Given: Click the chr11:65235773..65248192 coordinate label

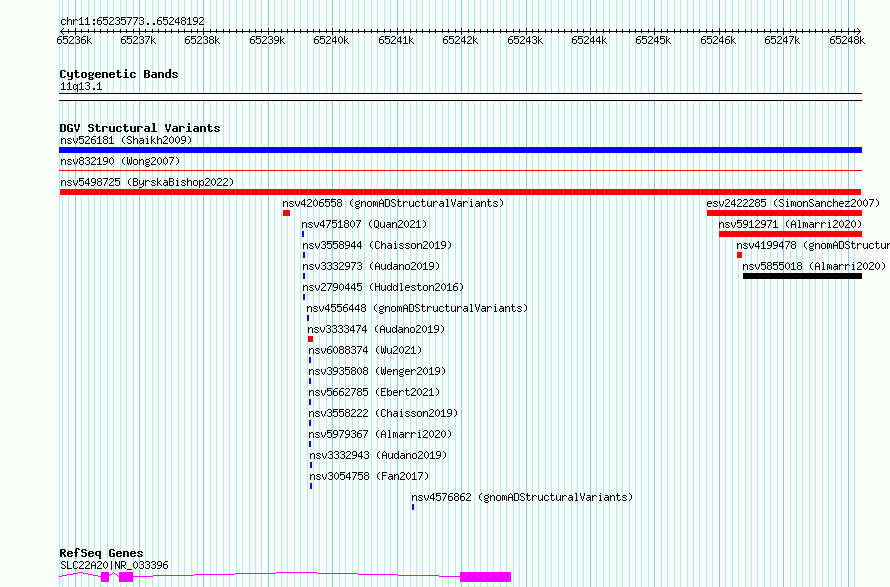Looking at the screenshot, I should [x=132, y=21].
